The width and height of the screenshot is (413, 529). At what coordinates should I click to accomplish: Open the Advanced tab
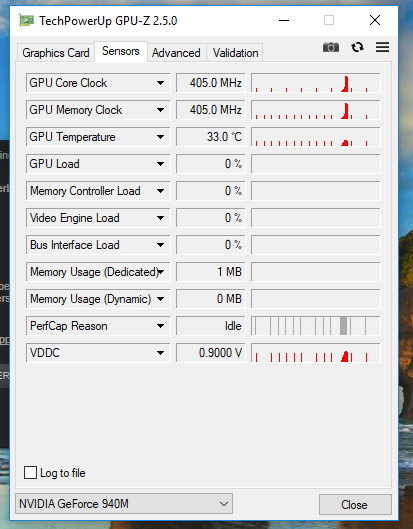(x=176, y=53)
